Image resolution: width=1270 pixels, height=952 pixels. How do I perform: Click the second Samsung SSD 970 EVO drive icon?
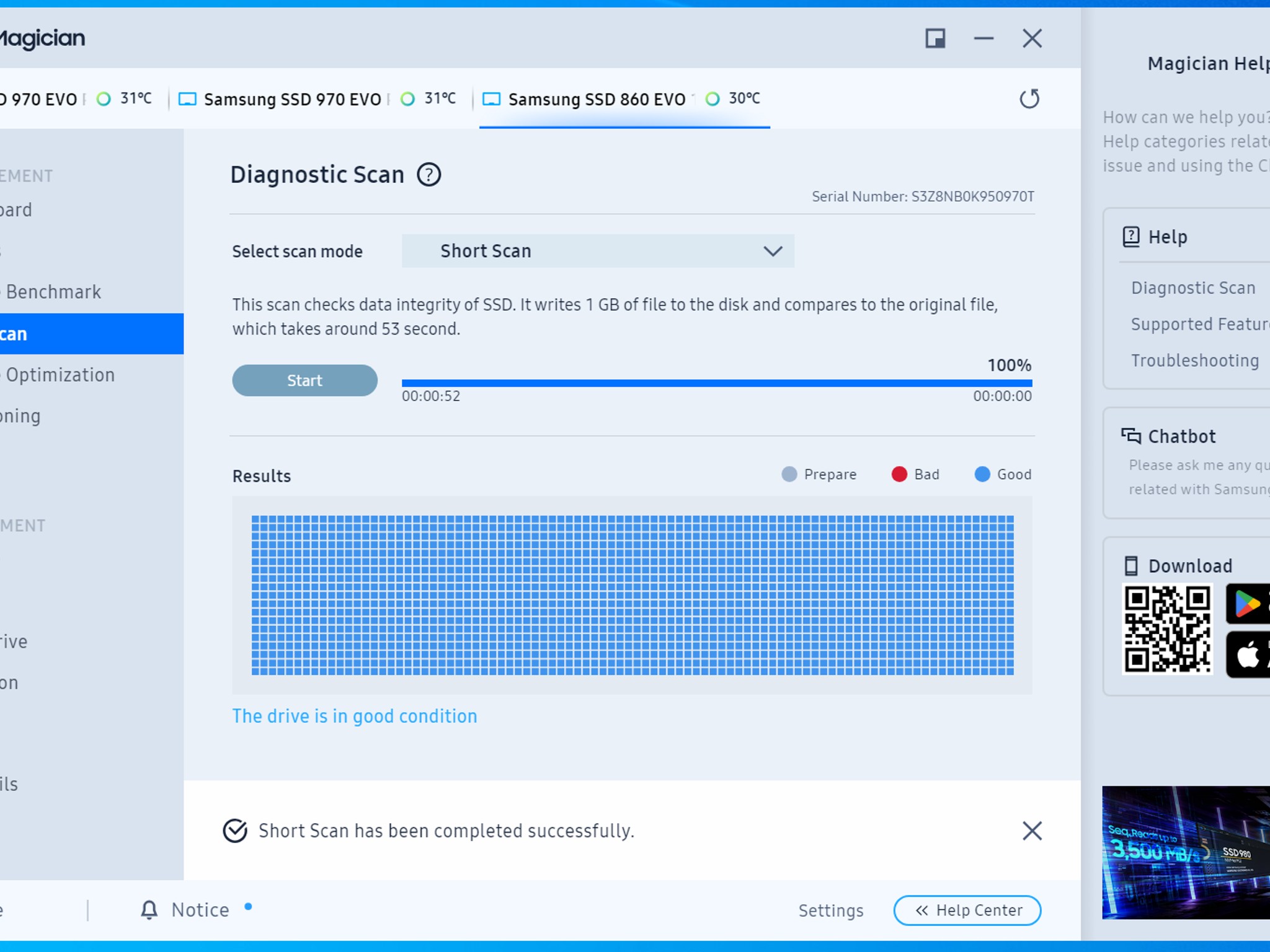click(x=187, y=99)
